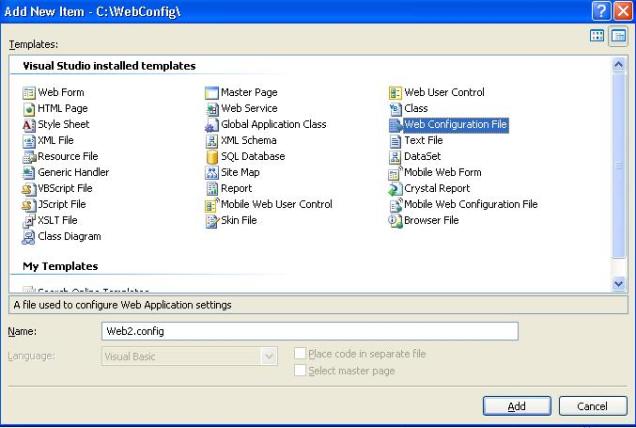This screenshot has width=636, height=428.
Task: Click the Add button
Action: pyautogui.click(x=517, y=406)
